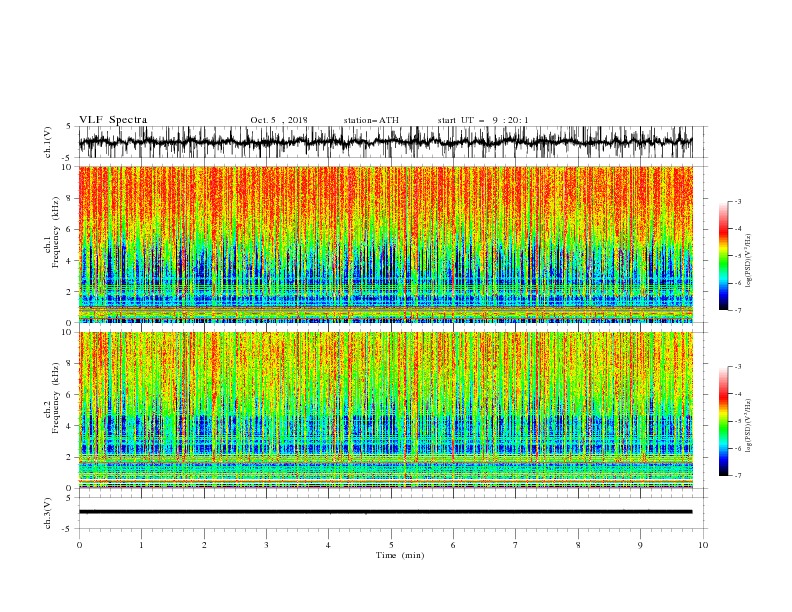This screenshot has width=792, height=612.
Task: Click the '-3' label on upper color bar
Action: 737,201
